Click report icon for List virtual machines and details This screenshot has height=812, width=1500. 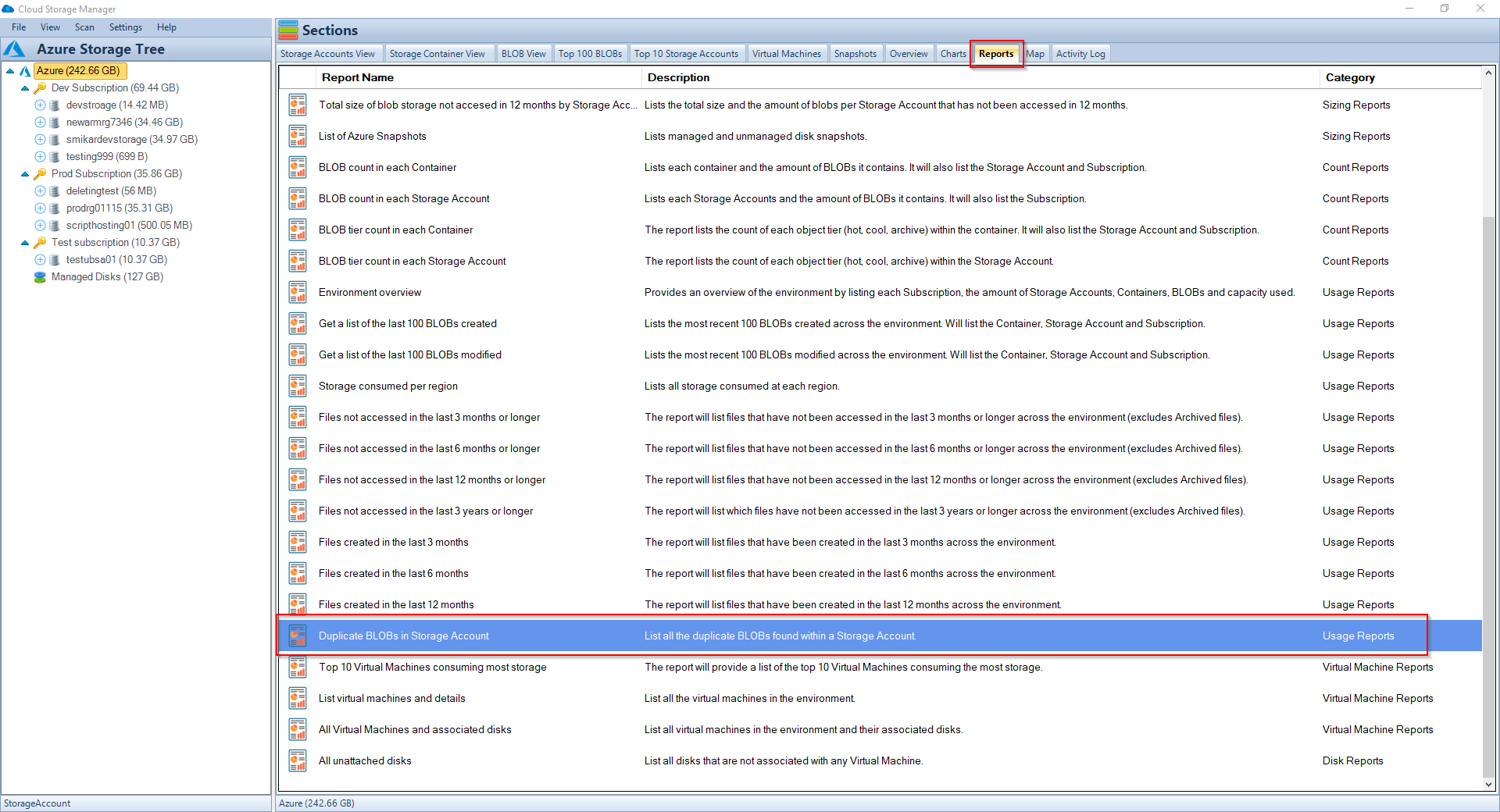298,698
